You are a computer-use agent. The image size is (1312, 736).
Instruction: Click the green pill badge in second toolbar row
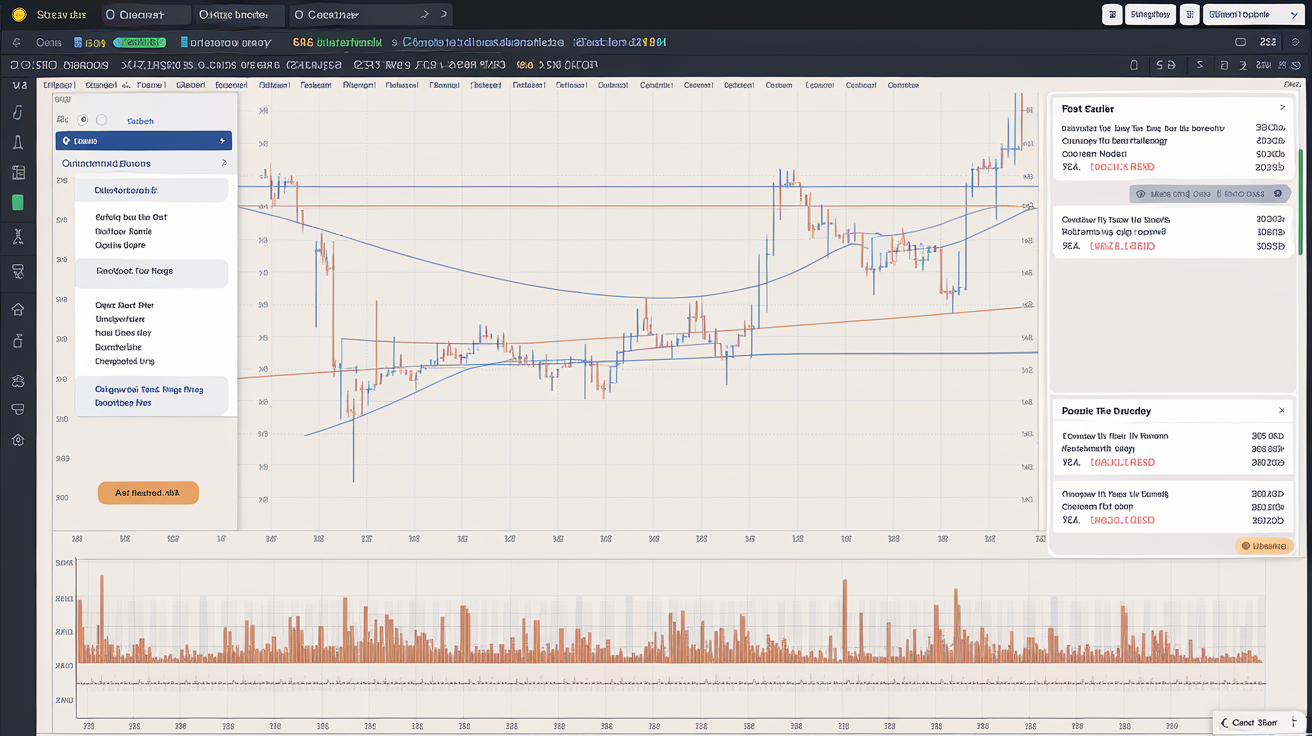140,43
